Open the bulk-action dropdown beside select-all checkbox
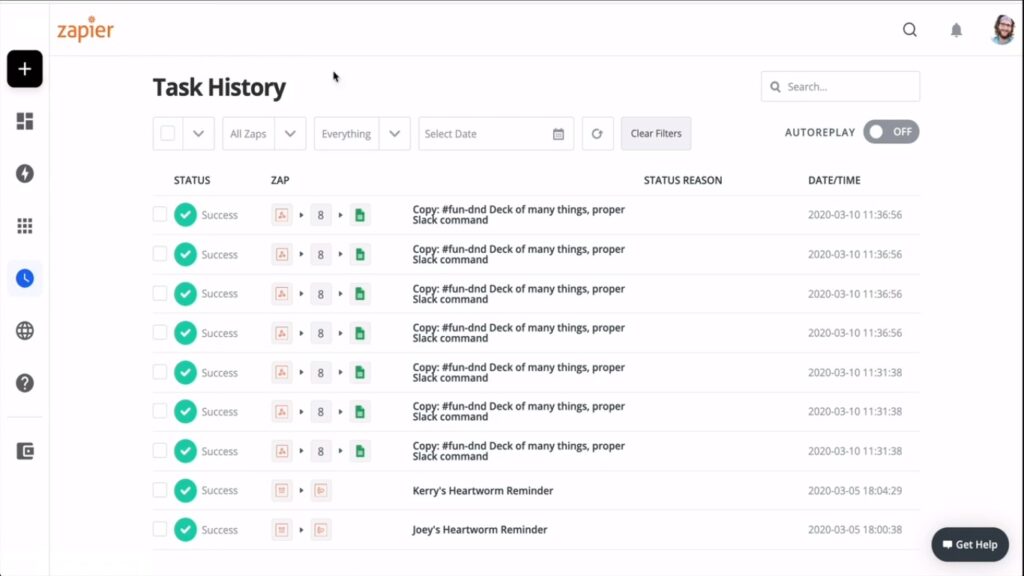 [196, 133]
